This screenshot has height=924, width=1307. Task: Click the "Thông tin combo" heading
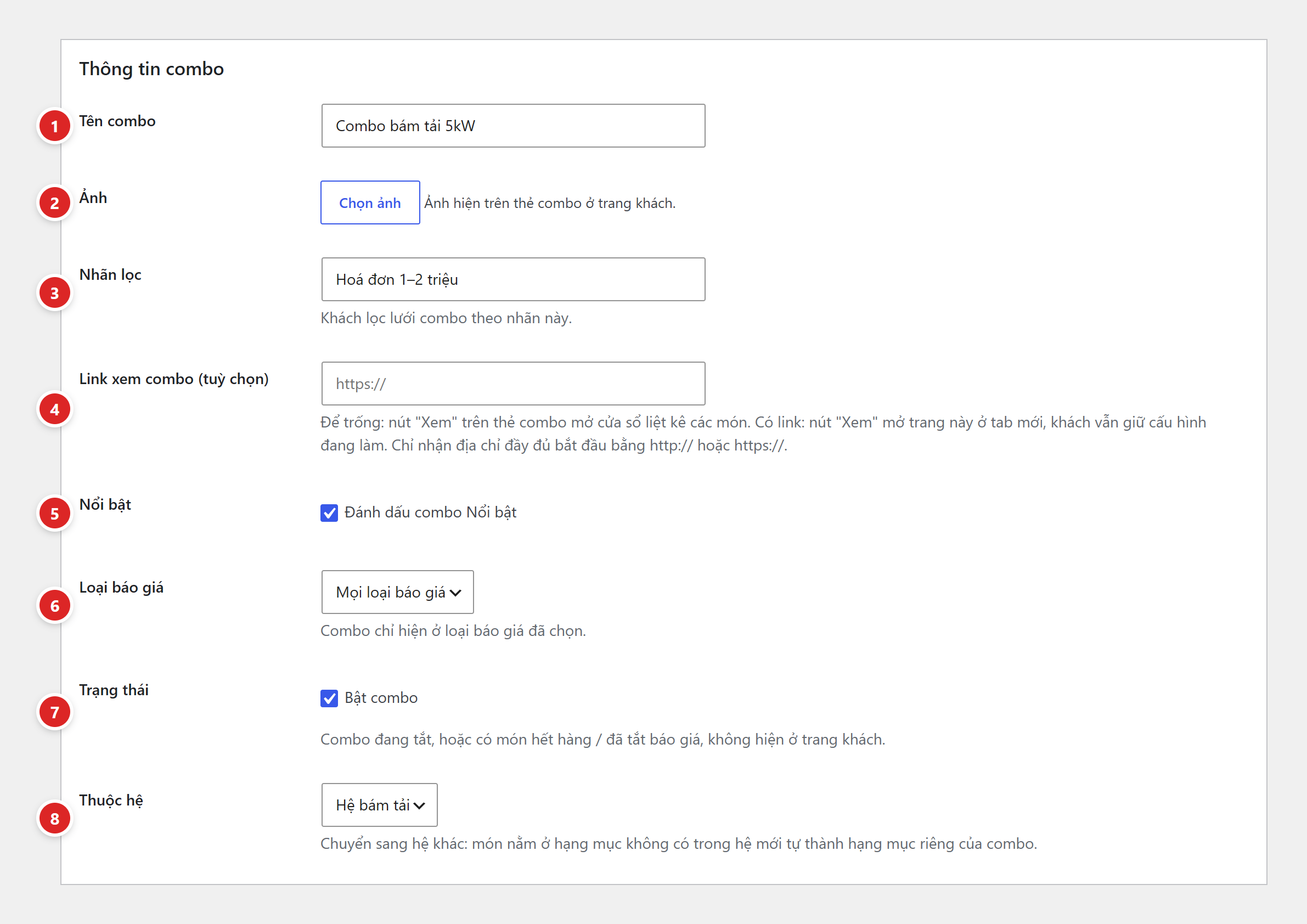click(x=151, y=69)
